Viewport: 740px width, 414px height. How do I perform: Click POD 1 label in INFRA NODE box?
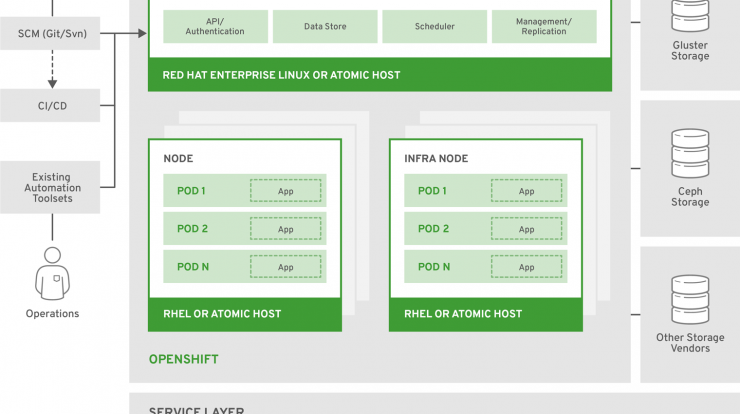[x=432, y=191]
